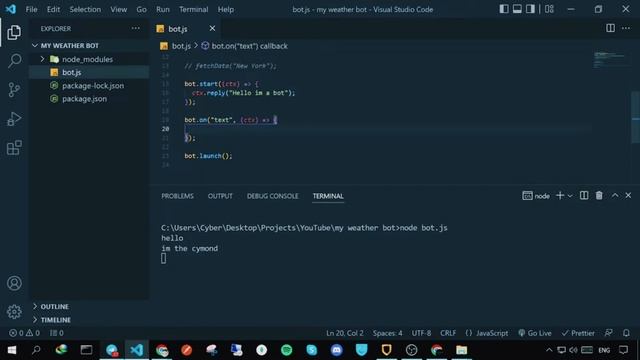
Task: Click the Explorer more actions ellipsis
Action: (136, 29)
